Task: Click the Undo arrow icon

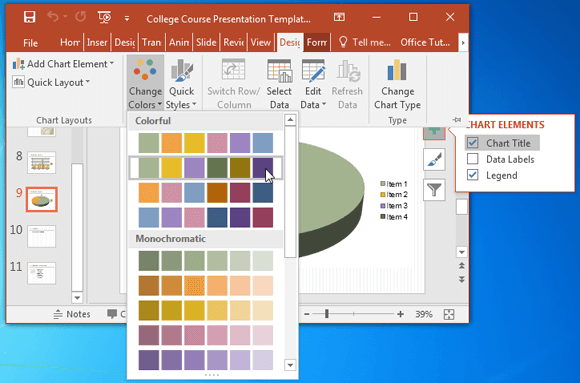Action: pyautogui.click(x=53, y=17)
